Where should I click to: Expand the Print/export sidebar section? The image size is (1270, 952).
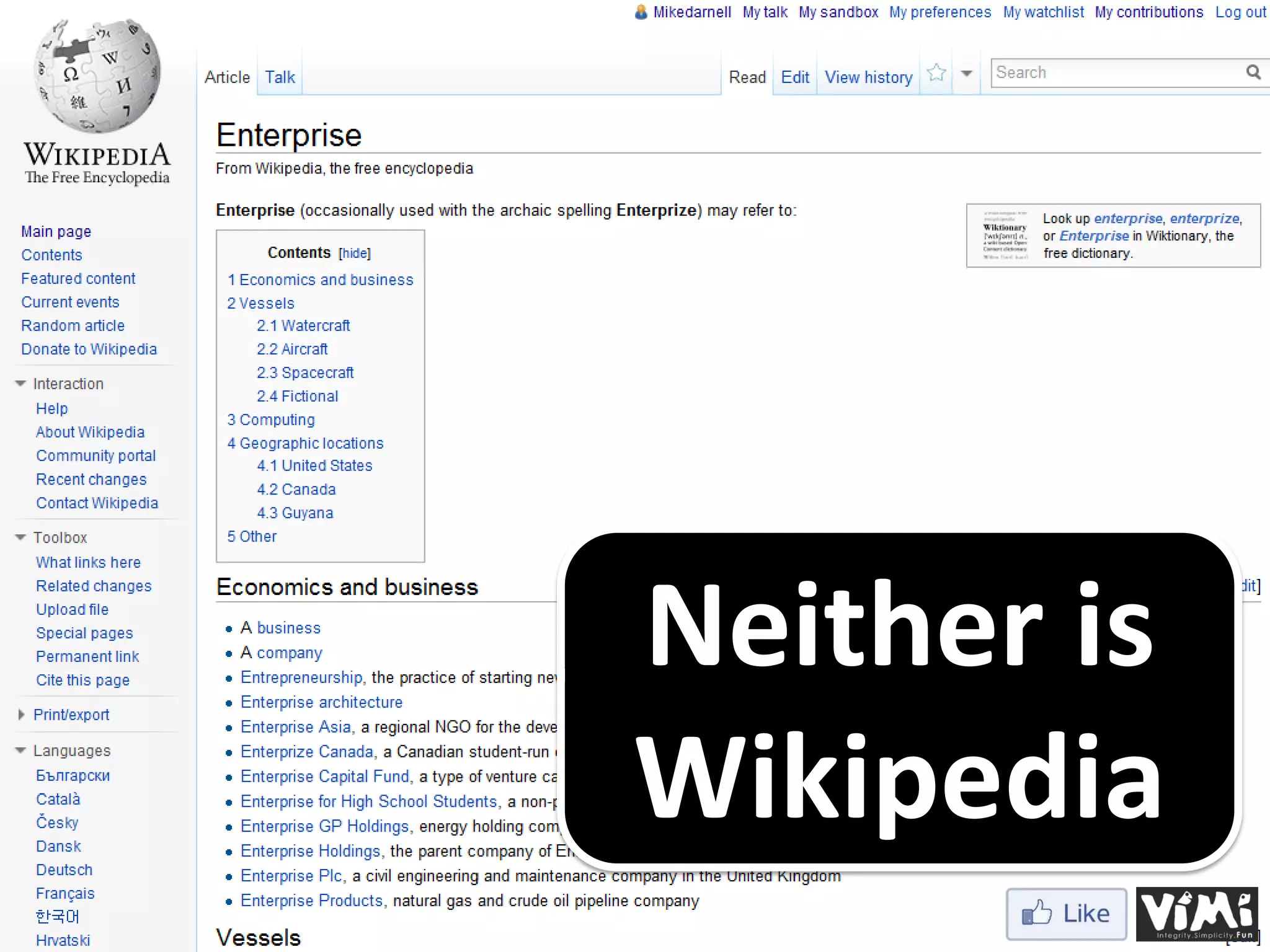[21, 715]
